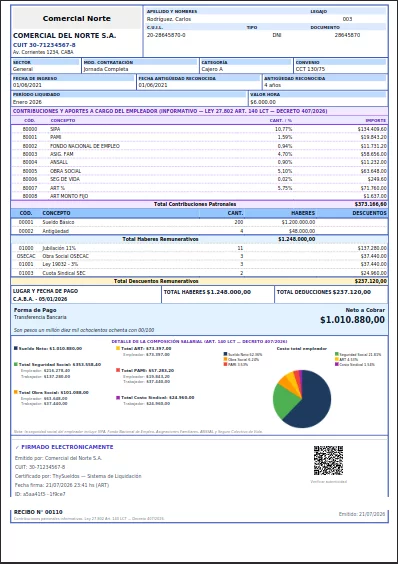The height and width of the screenshot is (564, 398).
Task: Click the orange Total Obra Social marker
Action: [15, 392]
